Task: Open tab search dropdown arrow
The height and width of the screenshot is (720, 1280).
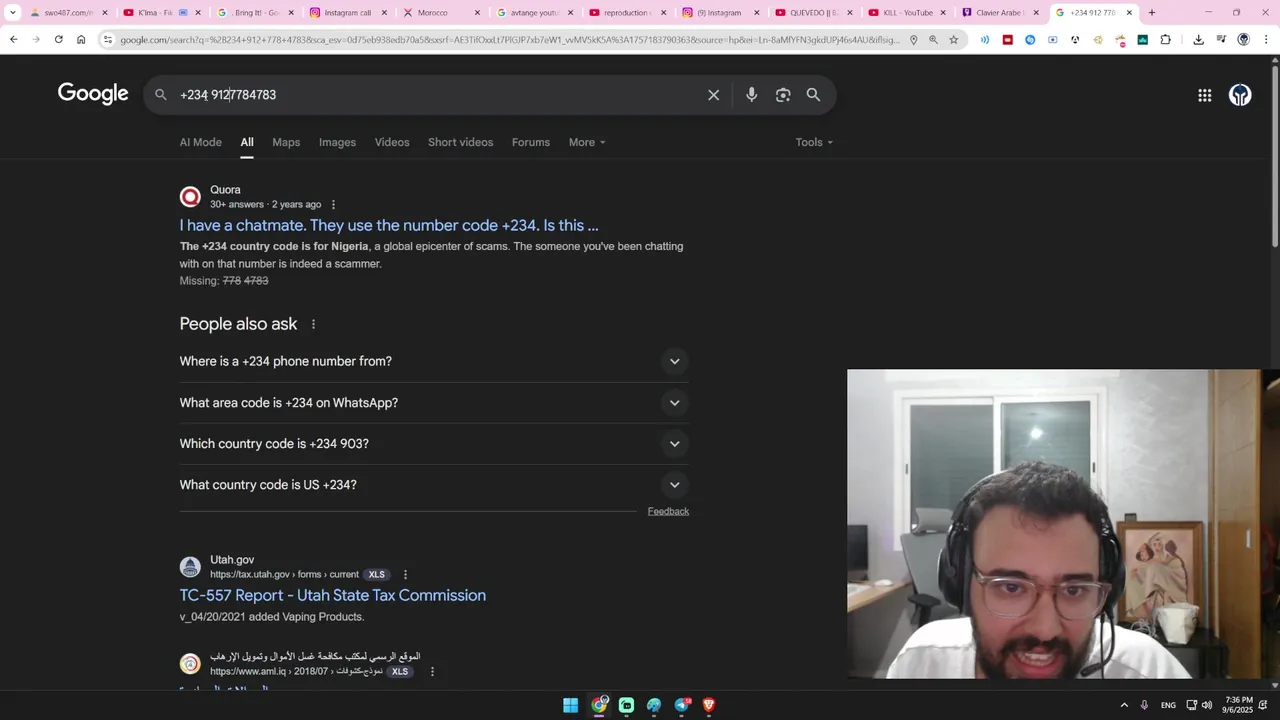Action: coord(12,13)
